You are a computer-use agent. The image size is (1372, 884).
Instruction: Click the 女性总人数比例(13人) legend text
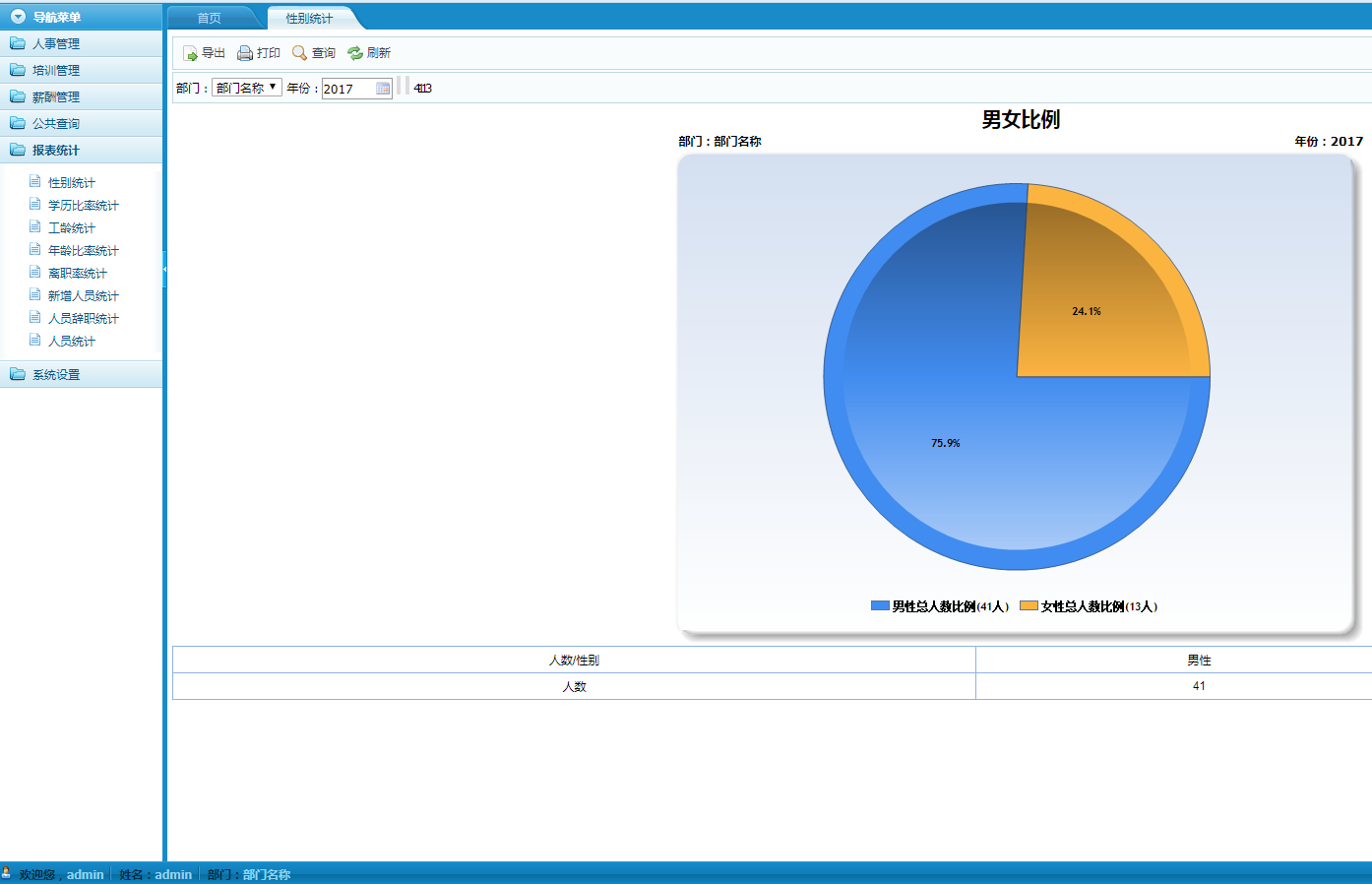[x=1099, y=606]
